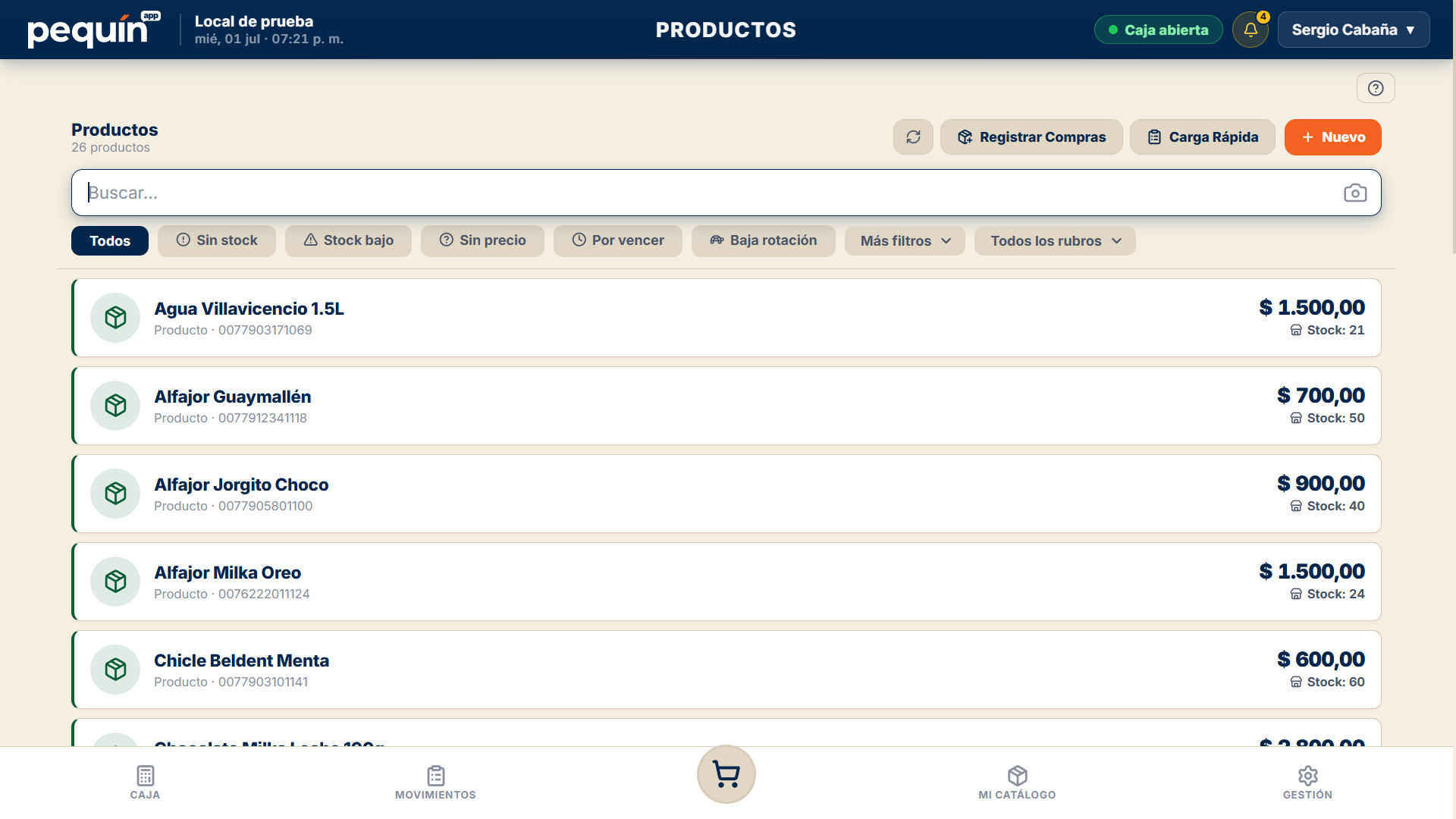Click Stock: 40 on Alfajor Jorgito Choco
The height and width of the screenshot is (819, 1456).
1335,507
